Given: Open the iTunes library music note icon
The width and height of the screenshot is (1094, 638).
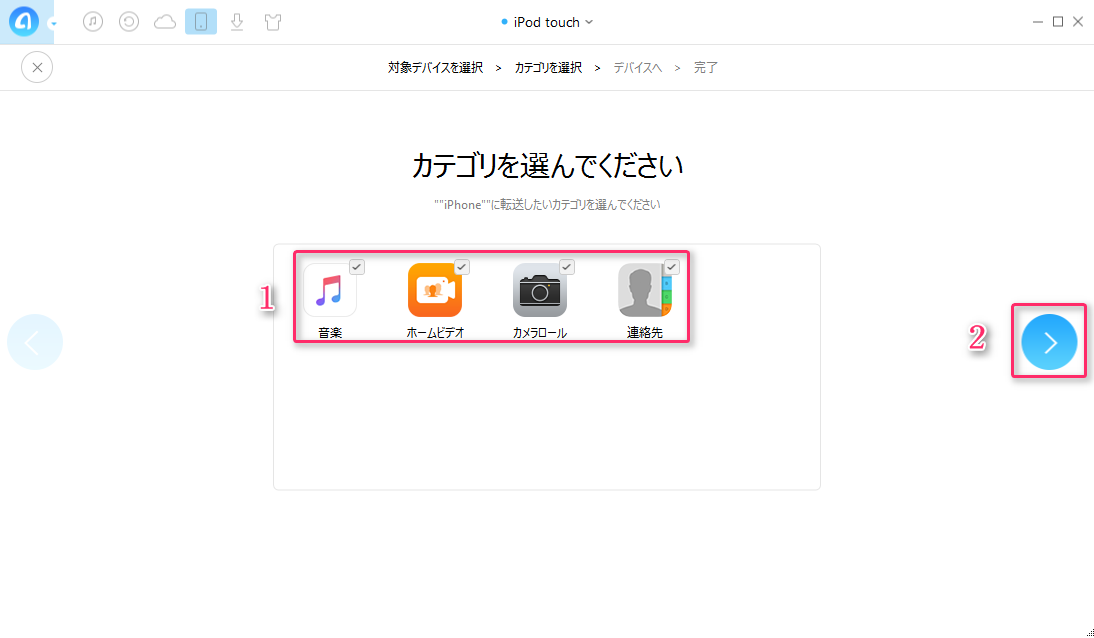Looking at the screenshot, I should 93,22.
